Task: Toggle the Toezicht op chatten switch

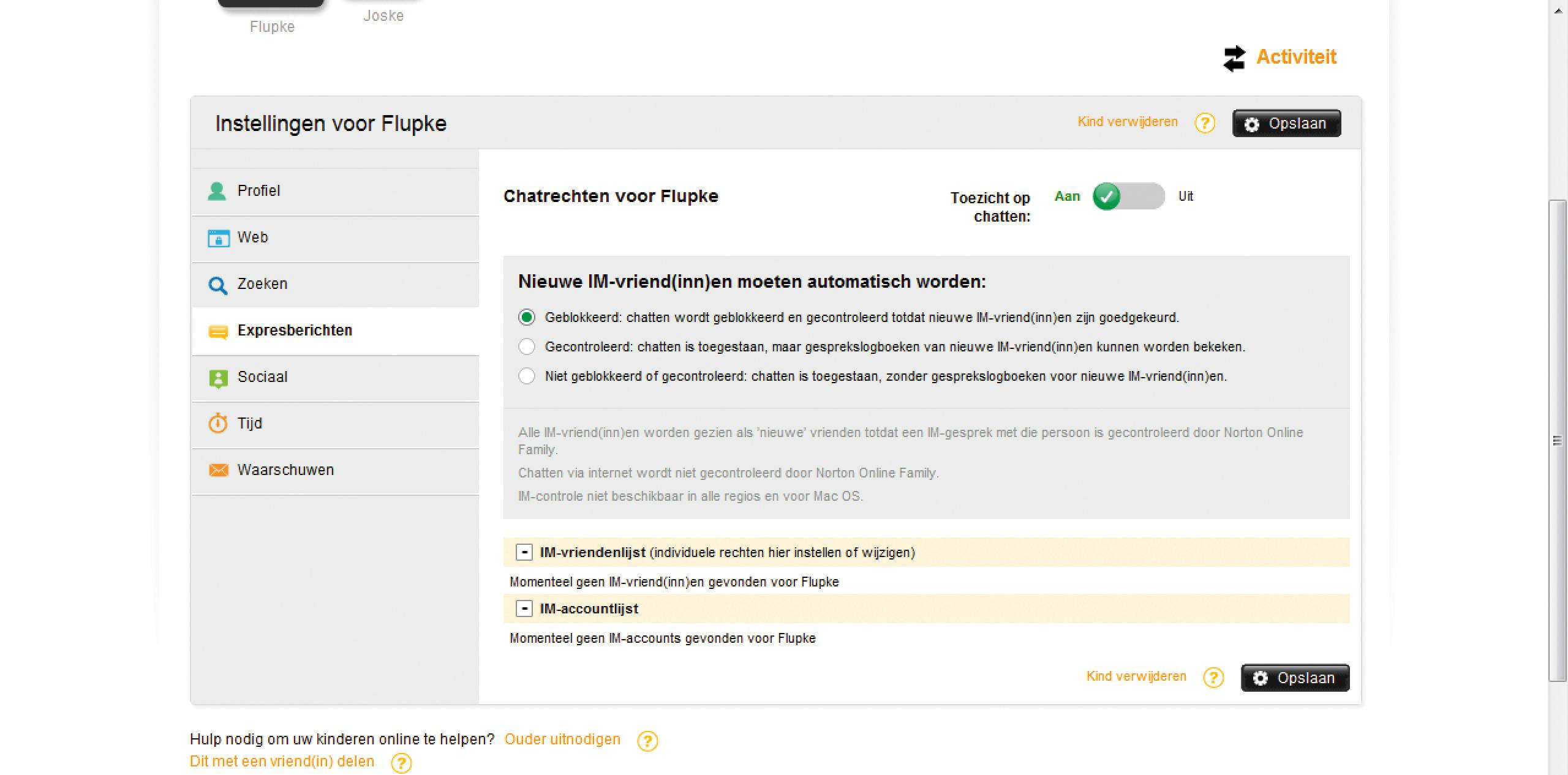Action: click(1128, 197)
